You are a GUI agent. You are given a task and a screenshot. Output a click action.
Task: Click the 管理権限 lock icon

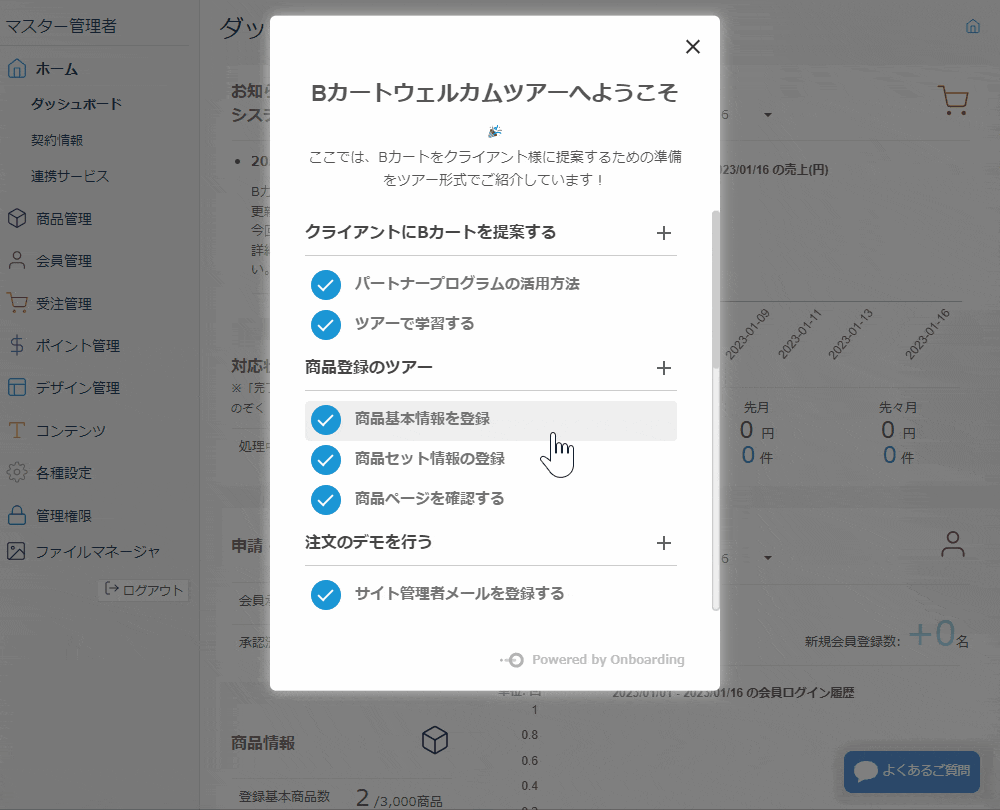17,514
